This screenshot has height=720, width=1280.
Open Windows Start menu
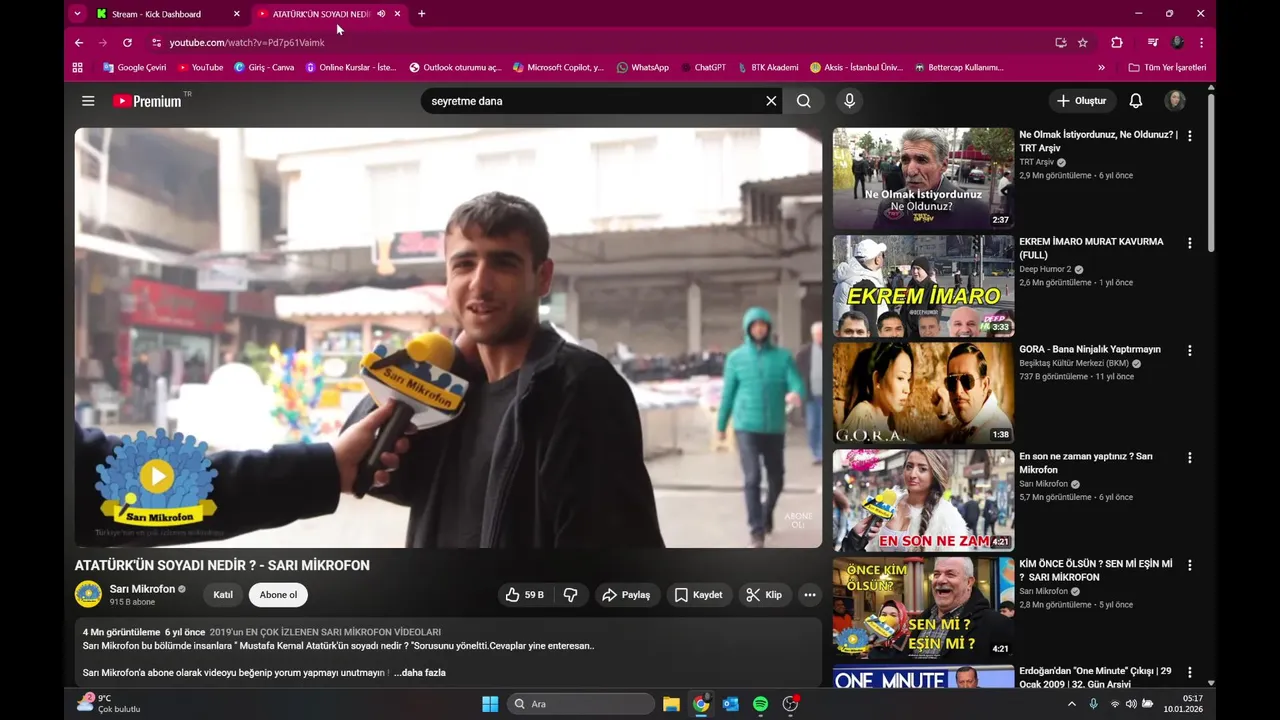pos(490,704)
